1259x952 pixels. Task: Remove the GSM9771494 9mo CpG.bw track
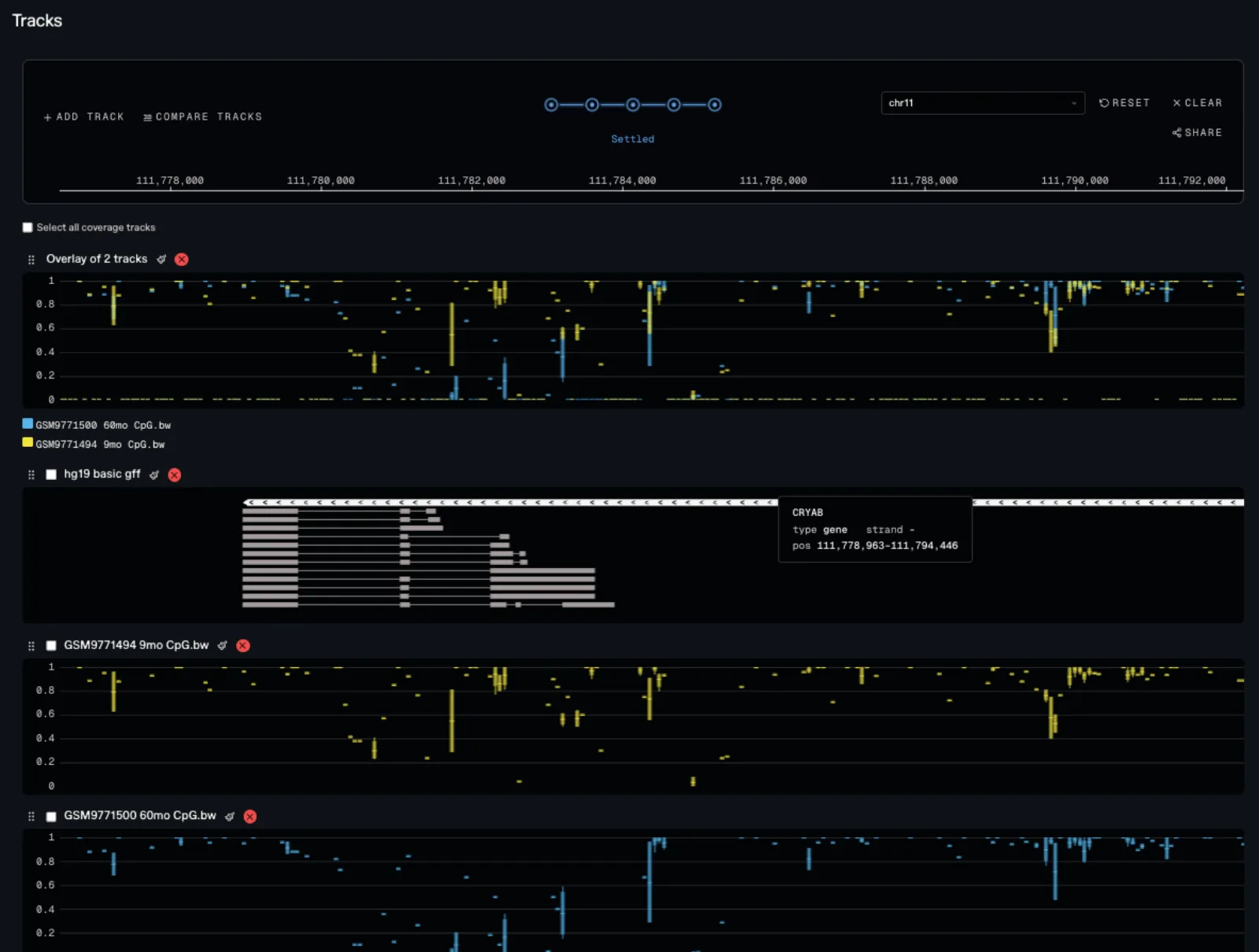pyautogui.click(x=243, y=646)
